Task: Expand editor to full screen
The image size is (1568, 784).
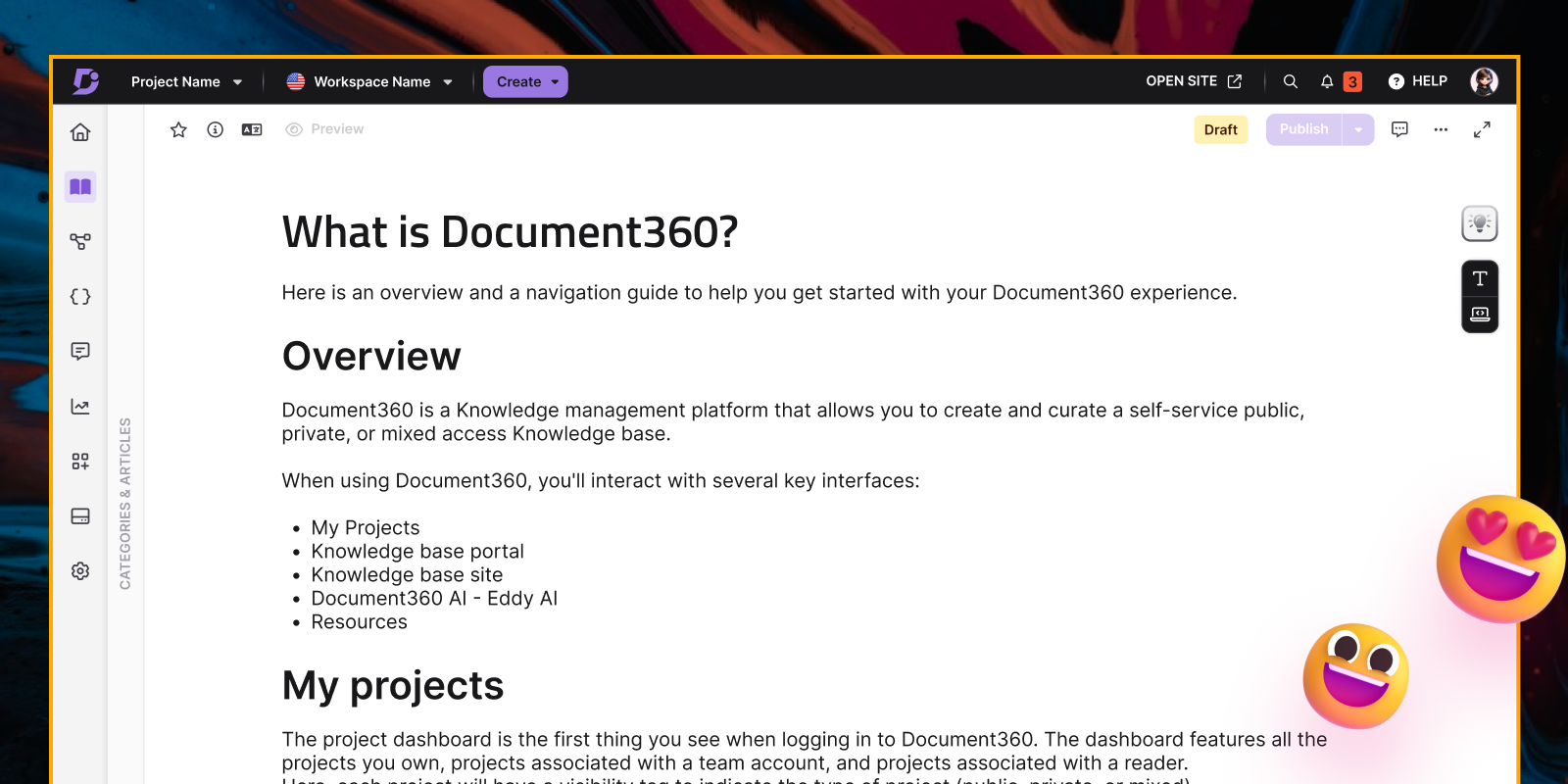Action: (x=1482, y=129)
